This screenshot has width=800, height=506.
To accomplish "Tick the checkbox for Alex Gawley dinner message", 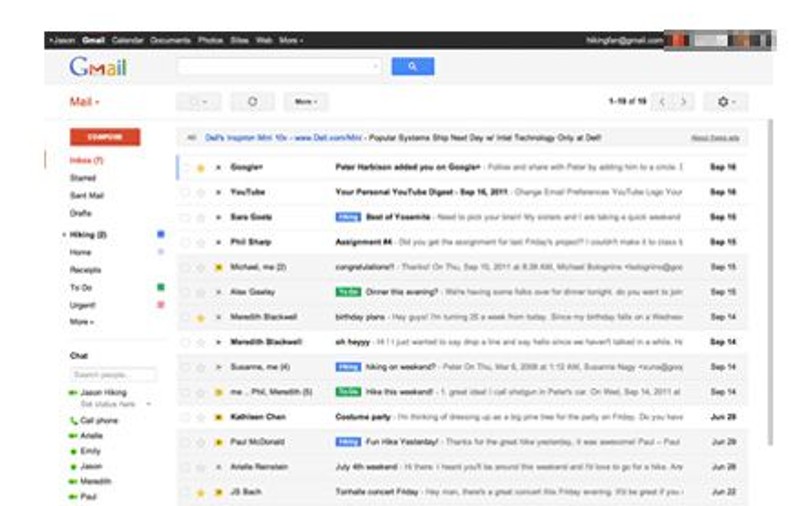I will coord(185,292).
